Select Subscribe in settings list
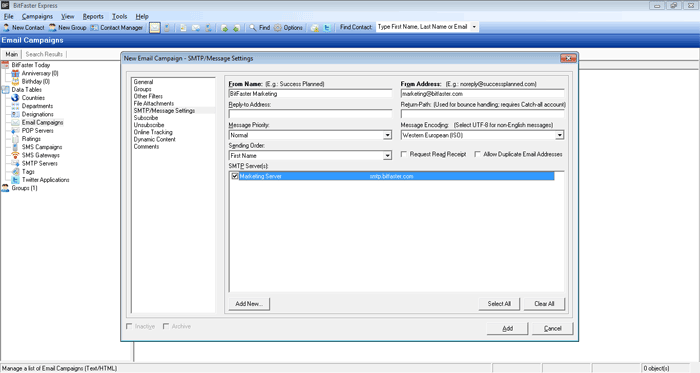 pos(146,118)
